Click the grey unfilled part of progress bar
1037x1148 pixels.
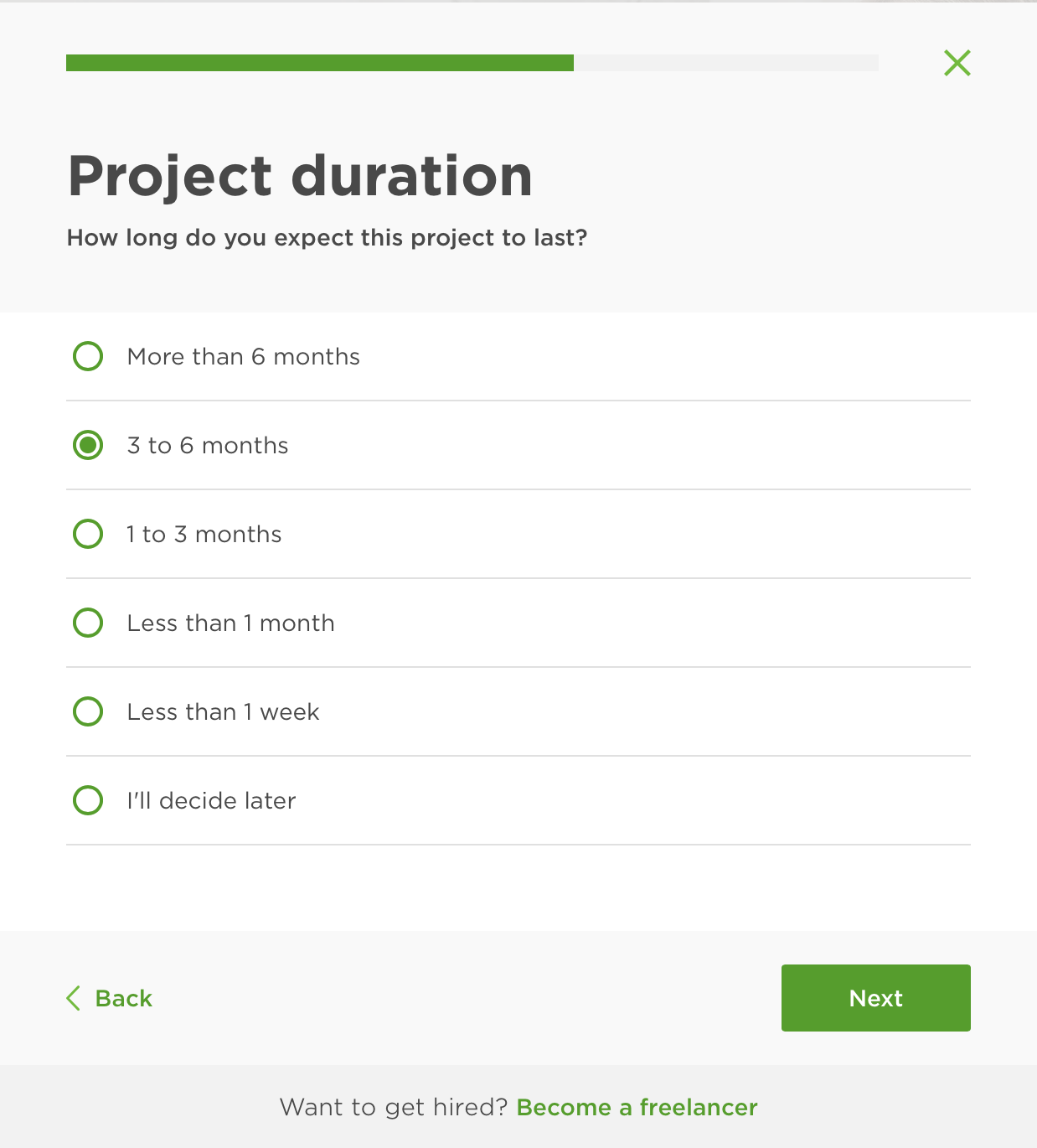click(x=725, y=63)
